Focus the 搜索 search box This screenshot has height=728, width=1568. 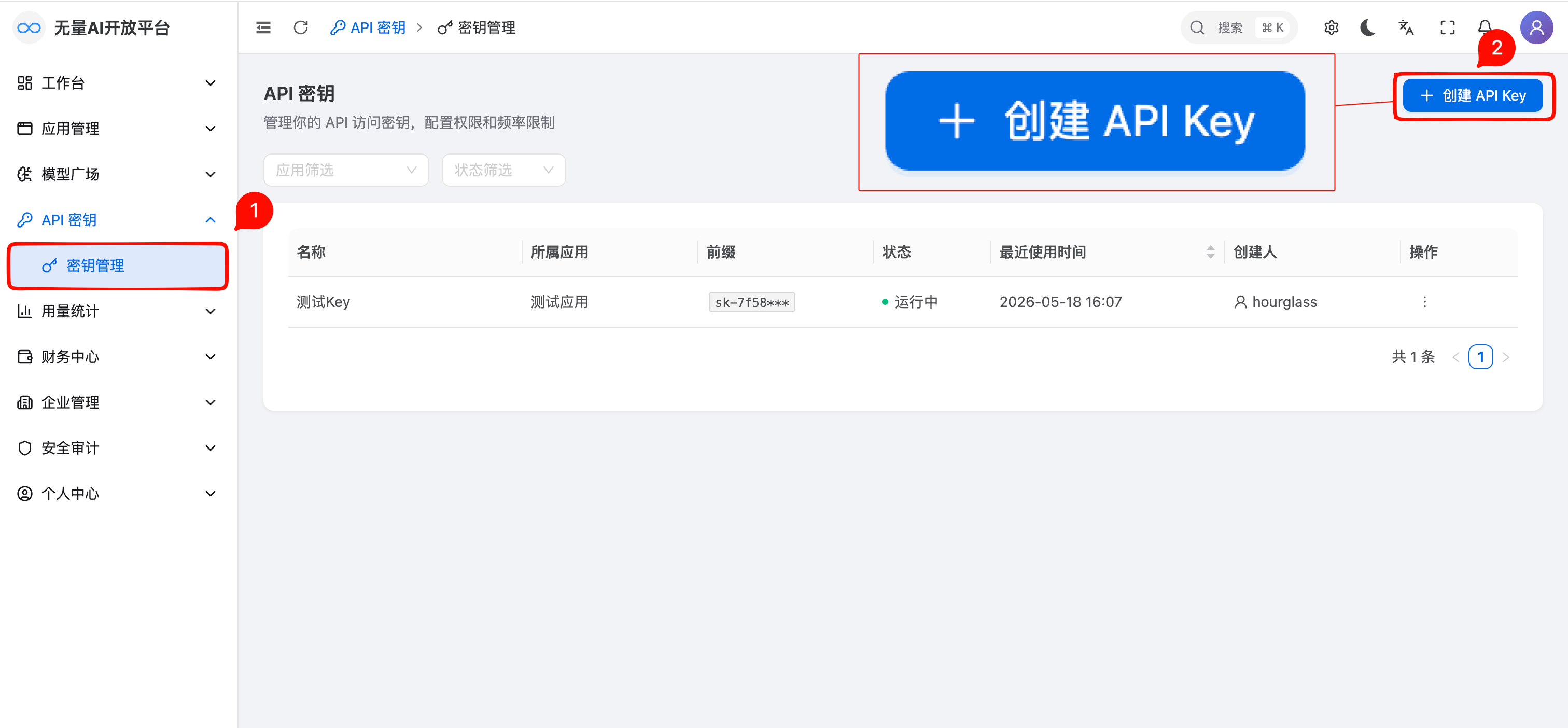1239,27
